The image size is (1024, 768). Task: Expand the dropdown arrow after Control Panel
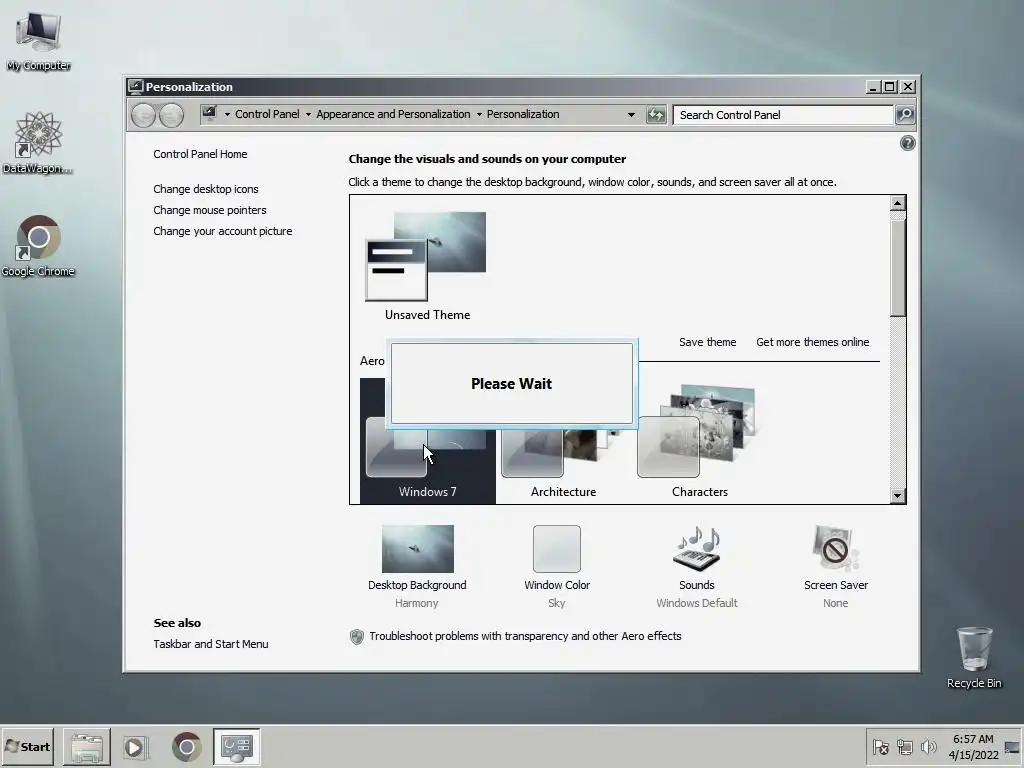click(308, 115)
